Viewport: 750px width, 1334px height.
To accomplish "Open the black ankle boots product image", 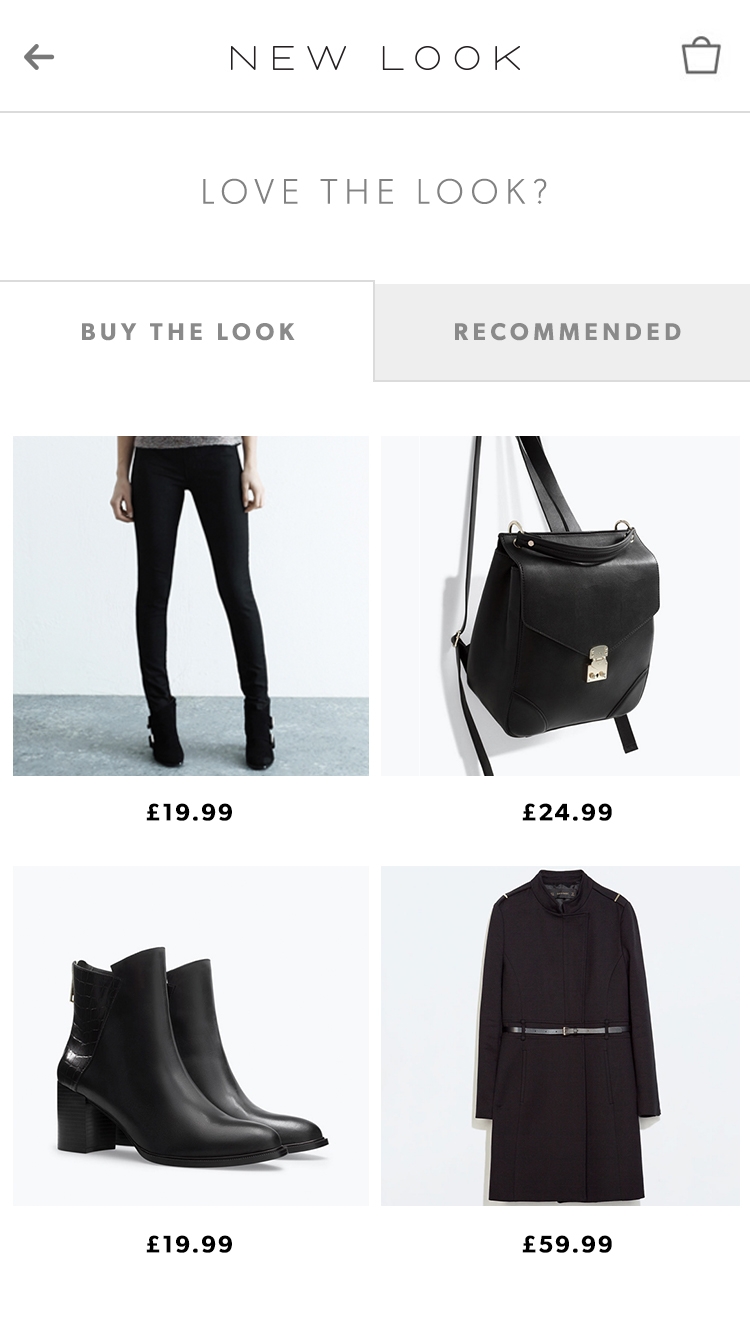I will pyautogui.click(x=191, y=1036).
